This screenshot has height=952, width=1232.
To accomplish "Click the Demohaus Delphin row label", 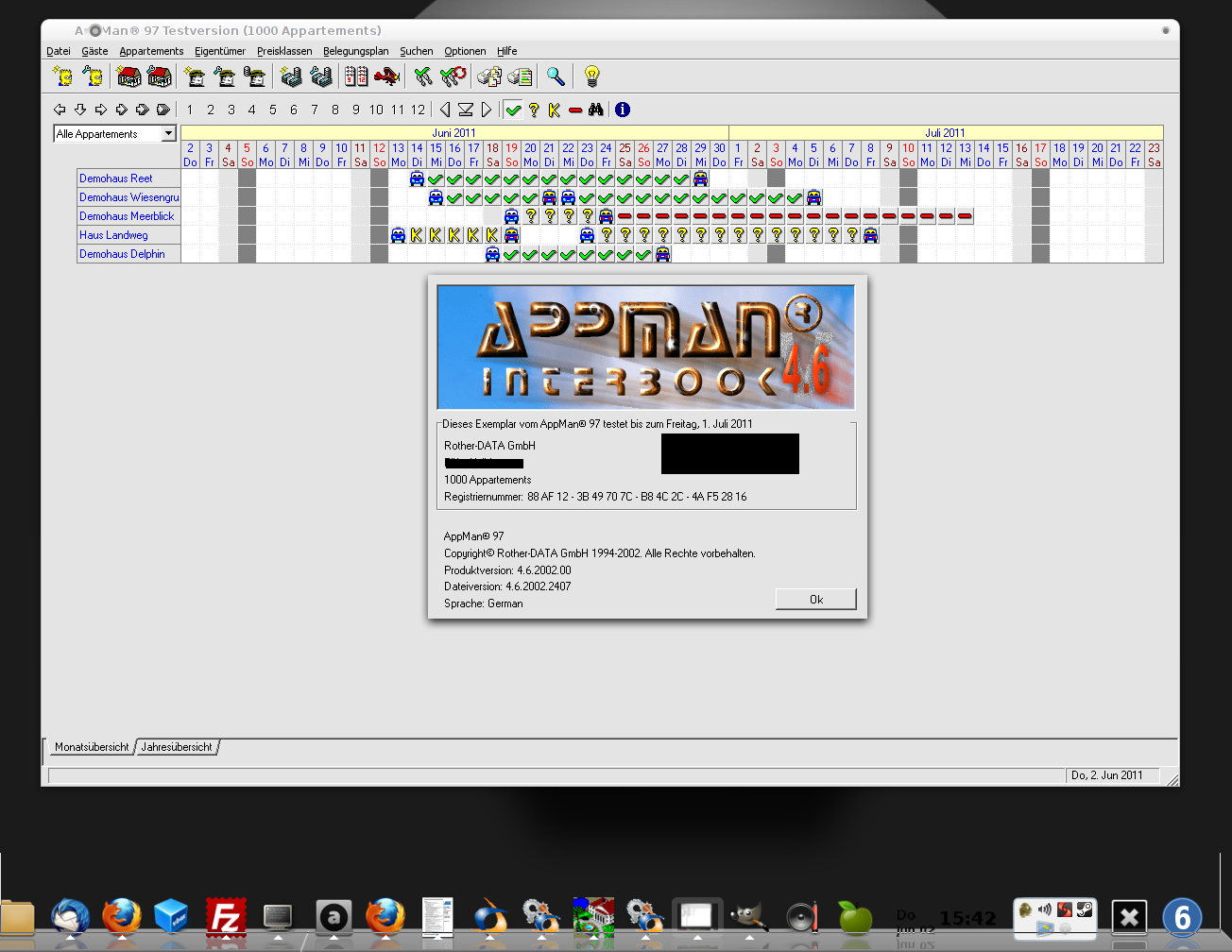I will tap(128, 254).
